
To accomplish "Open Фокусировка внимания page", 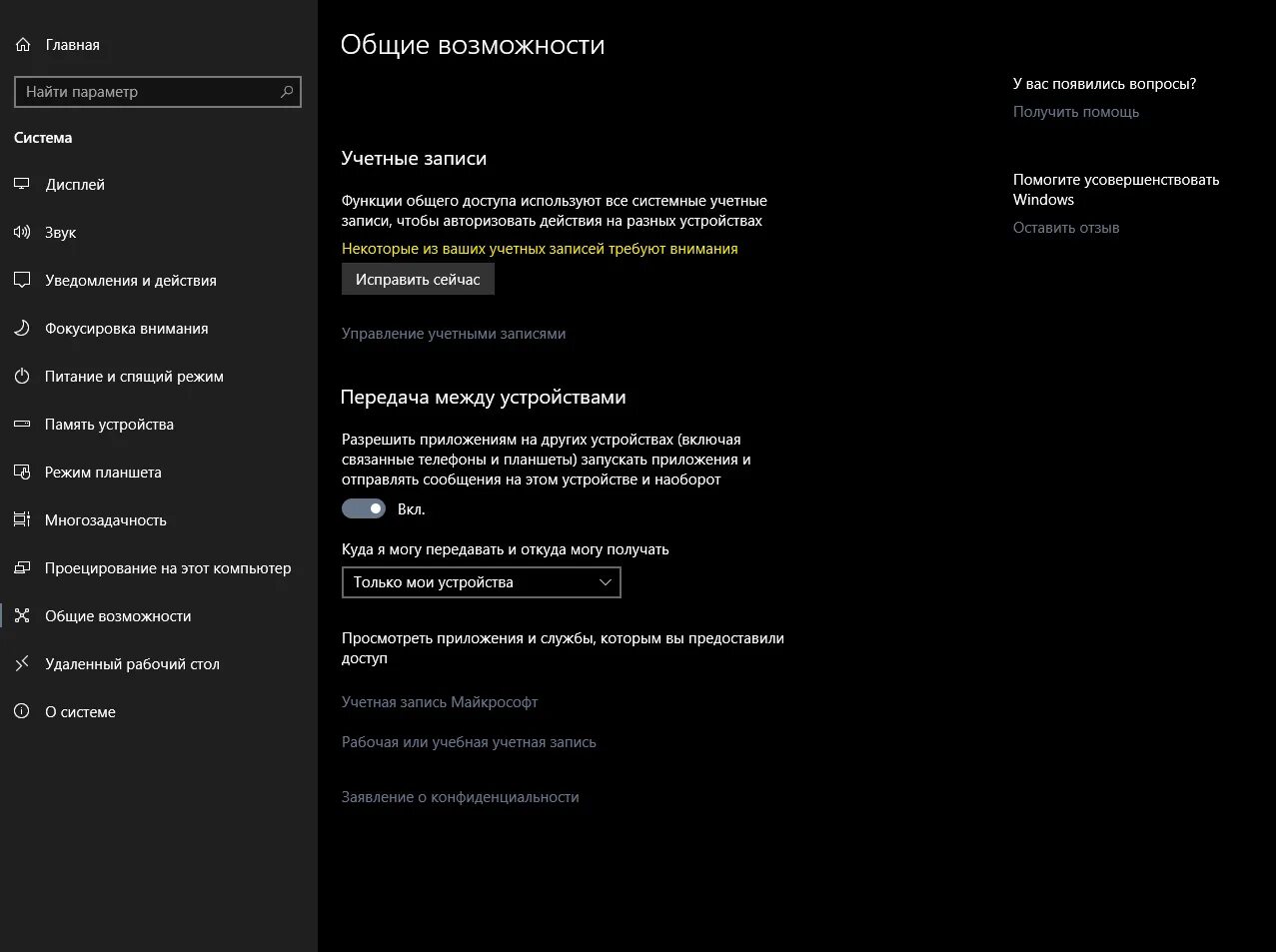I will pos(159,329).
